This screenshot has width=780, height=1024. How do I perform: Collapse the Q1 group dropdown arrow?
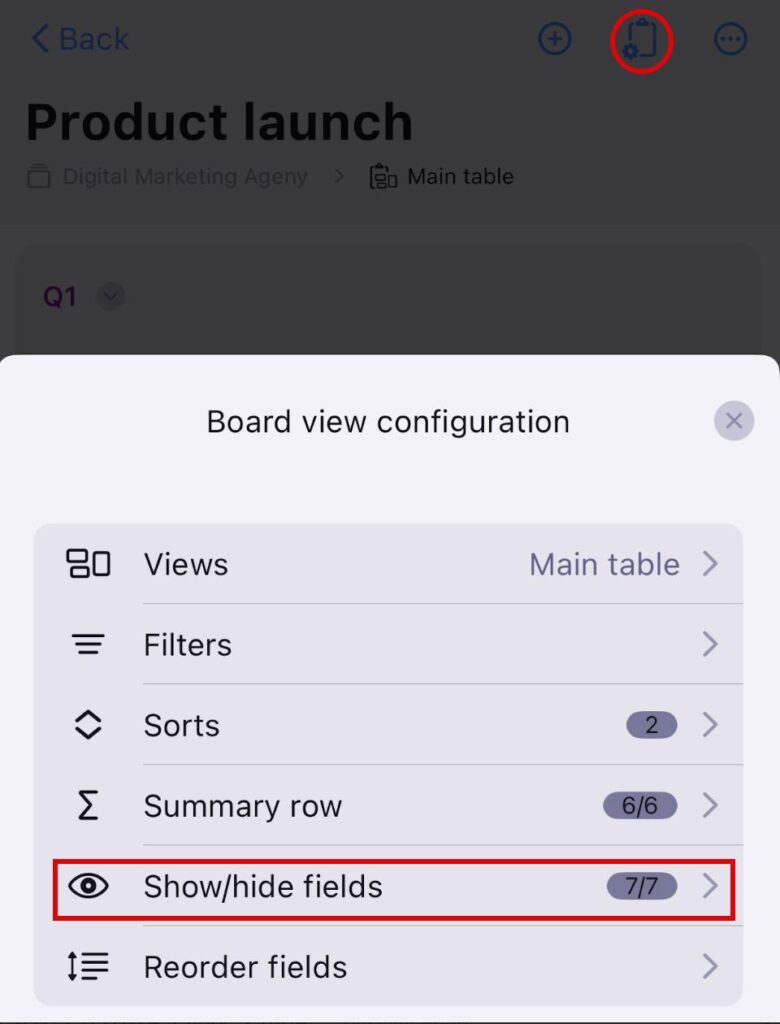pos(111,297)
